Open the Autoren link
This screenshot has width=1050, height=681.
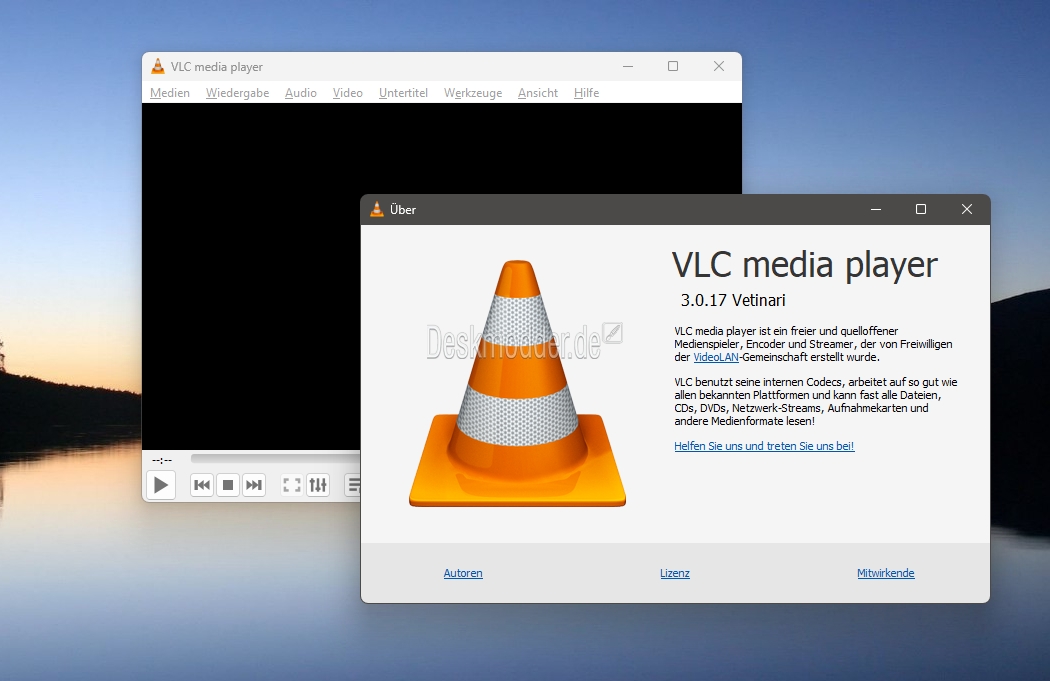click(x=463, y=573)
